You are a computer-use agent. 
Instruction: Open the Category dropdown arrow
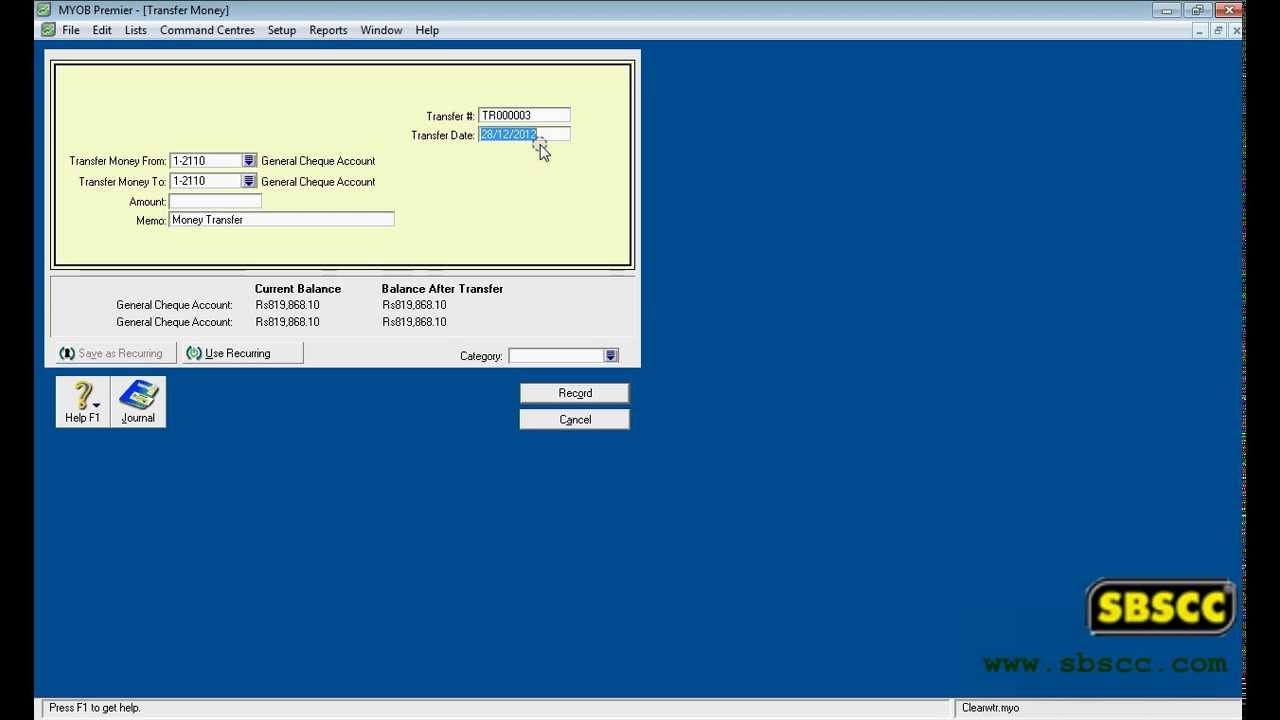coord(611,355)
